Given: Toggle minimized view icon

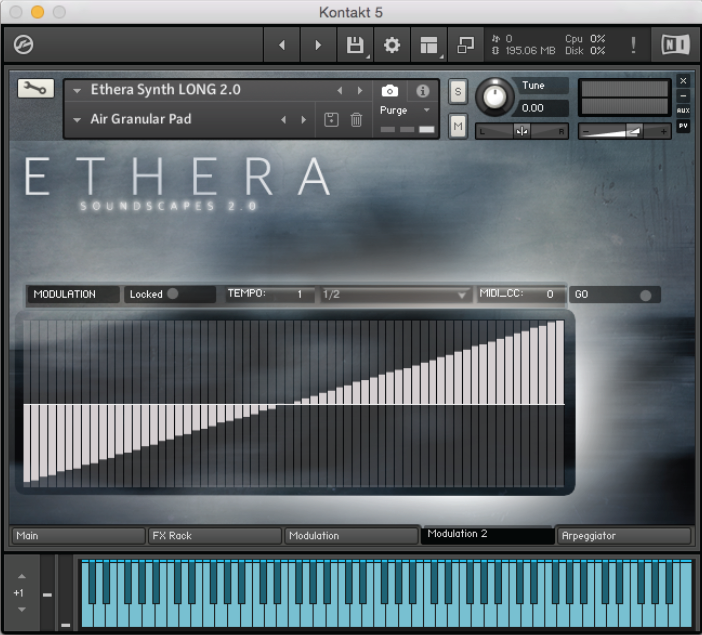Looking at the screenshot, I should pos(466,45).
